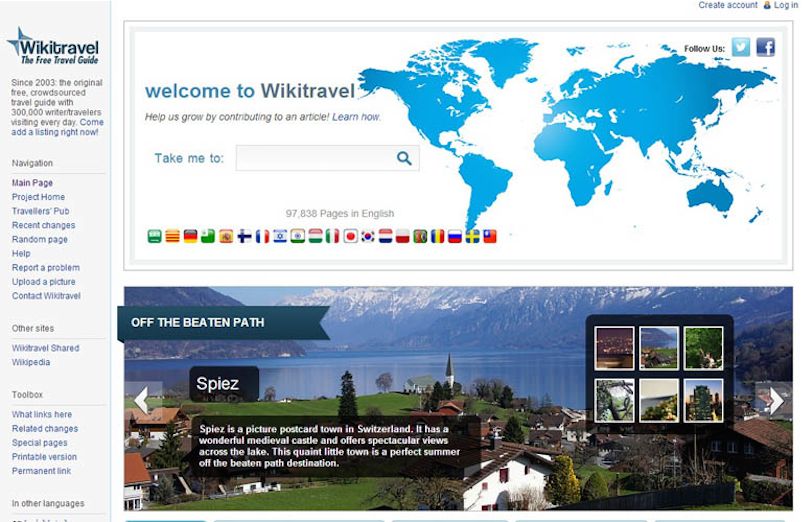The image size is (802, 522).
Task: Visit the Wikipedia sidebar link
Action: 31,362
